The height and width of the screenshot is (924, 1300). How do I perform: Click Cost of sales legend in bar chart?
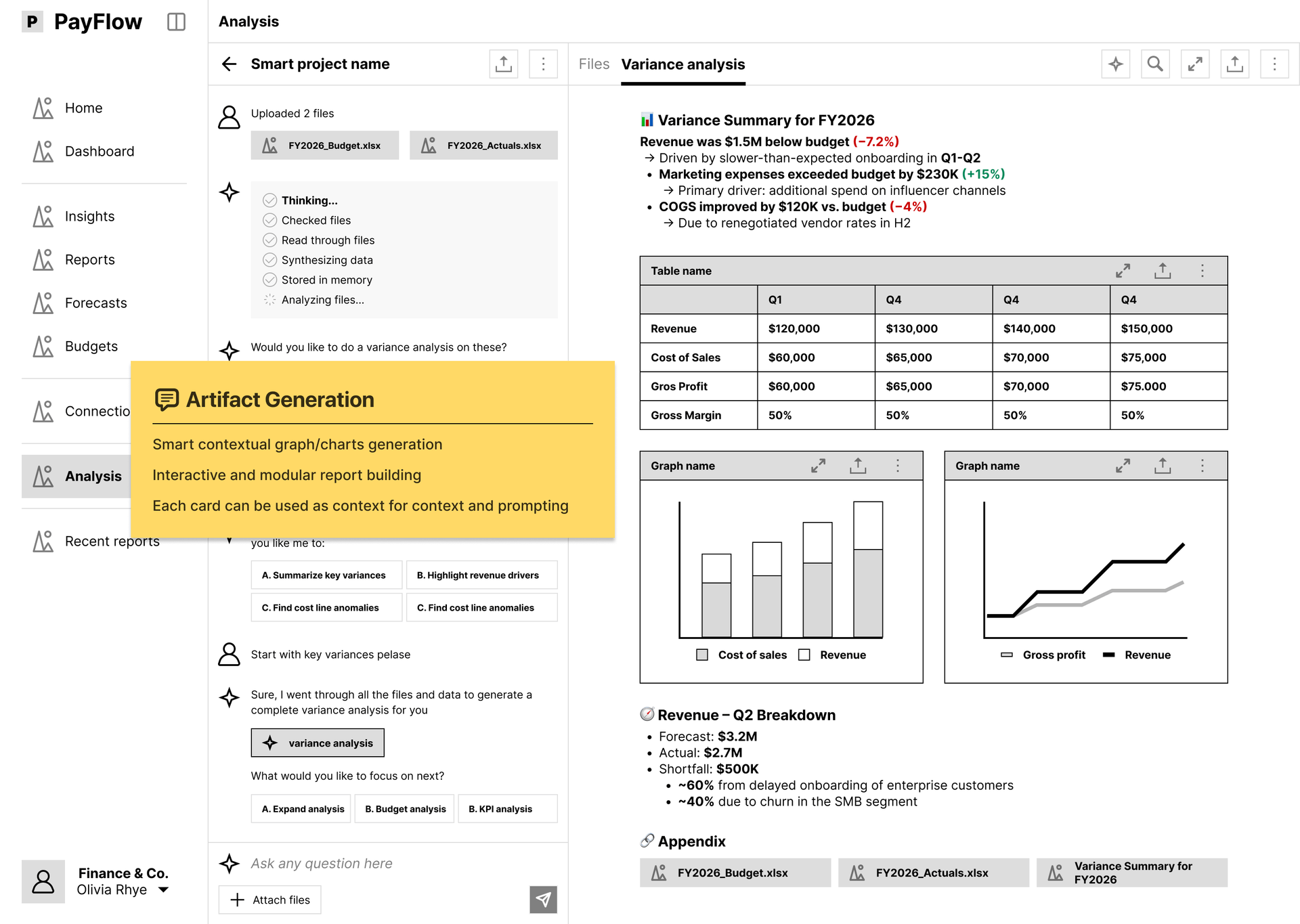pos(742,655)
